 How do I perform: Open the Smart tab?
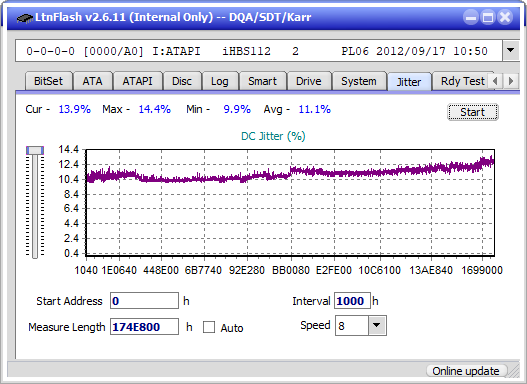click(x=262, y=81)
